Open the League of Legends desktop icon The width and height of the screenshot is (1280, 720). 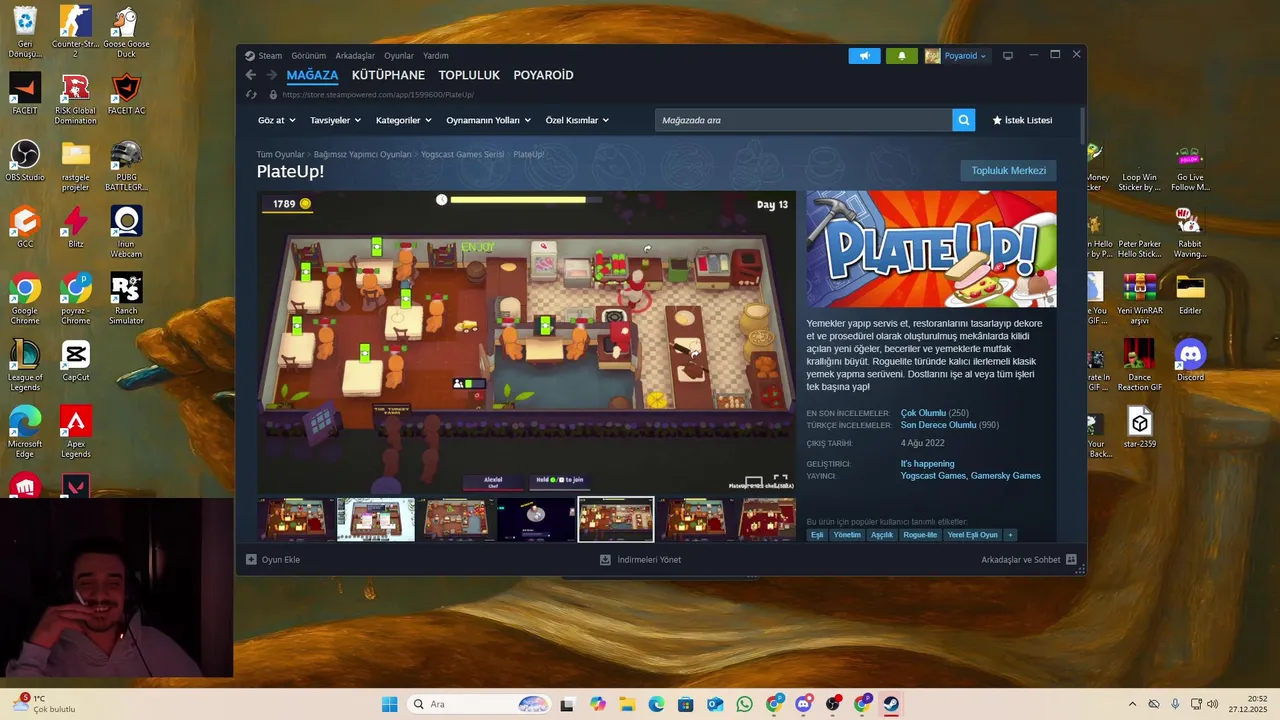click(x=25, y=366)
